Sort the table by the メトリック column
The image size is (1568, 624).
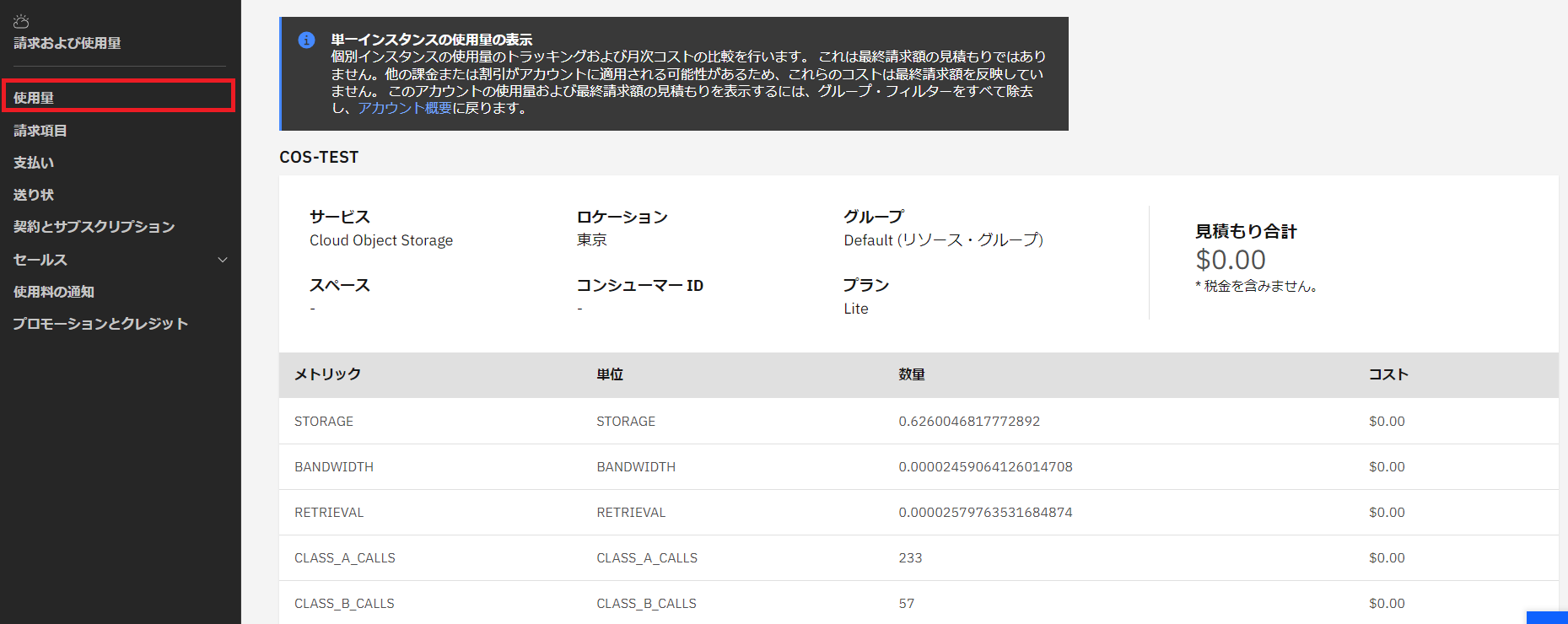pyautogui.click(x=327, y=375)
